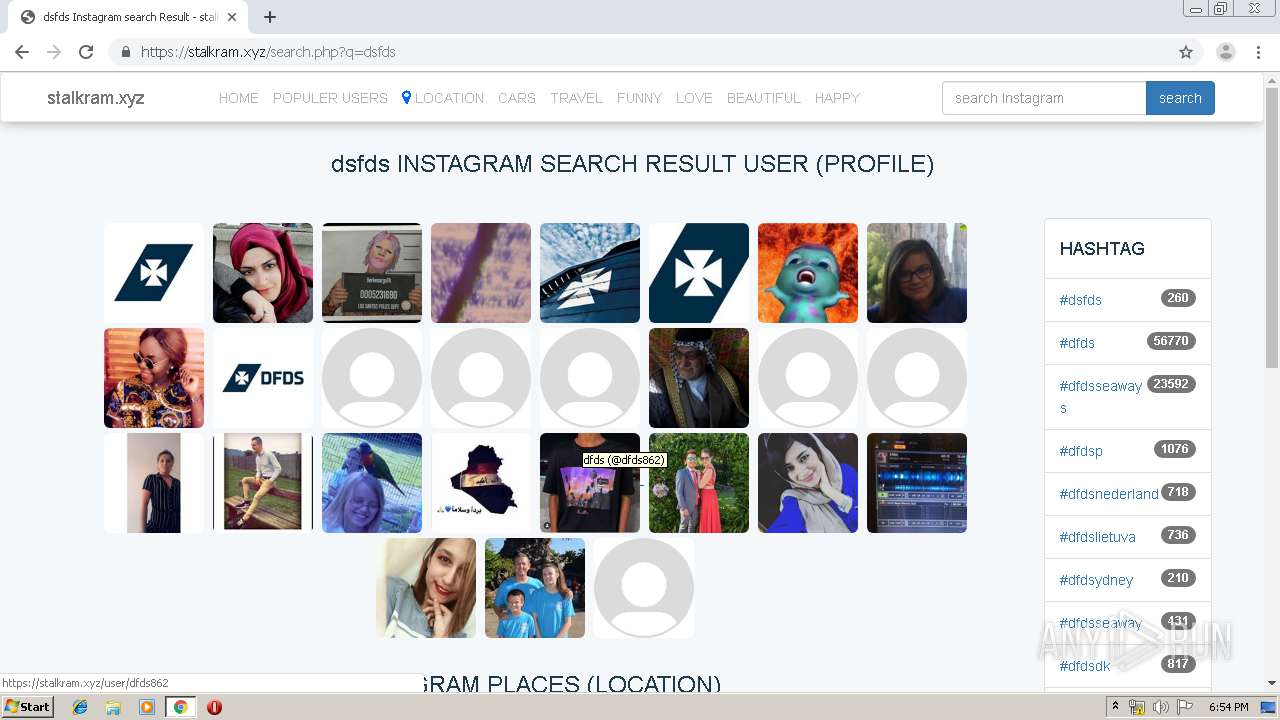
Task: Click the blue search button
Action: [x=1180, y=98]
